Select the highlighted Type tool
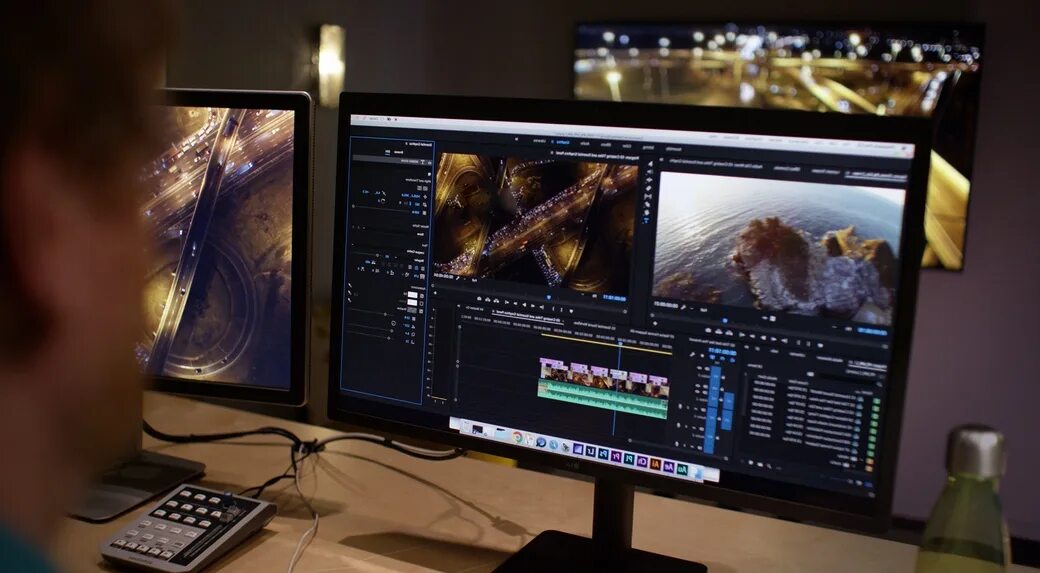The image size is (1040, 573). tap(647, 220)
